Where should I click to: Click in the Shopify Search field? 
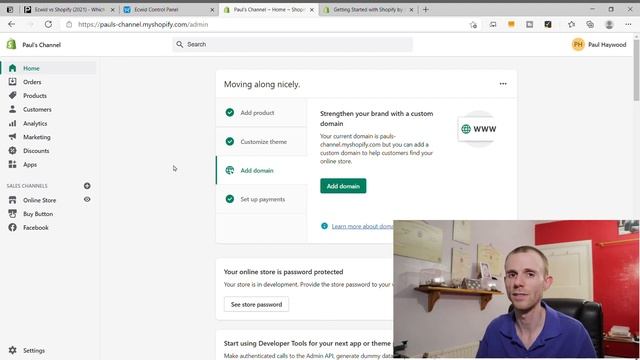click(292, 44)
